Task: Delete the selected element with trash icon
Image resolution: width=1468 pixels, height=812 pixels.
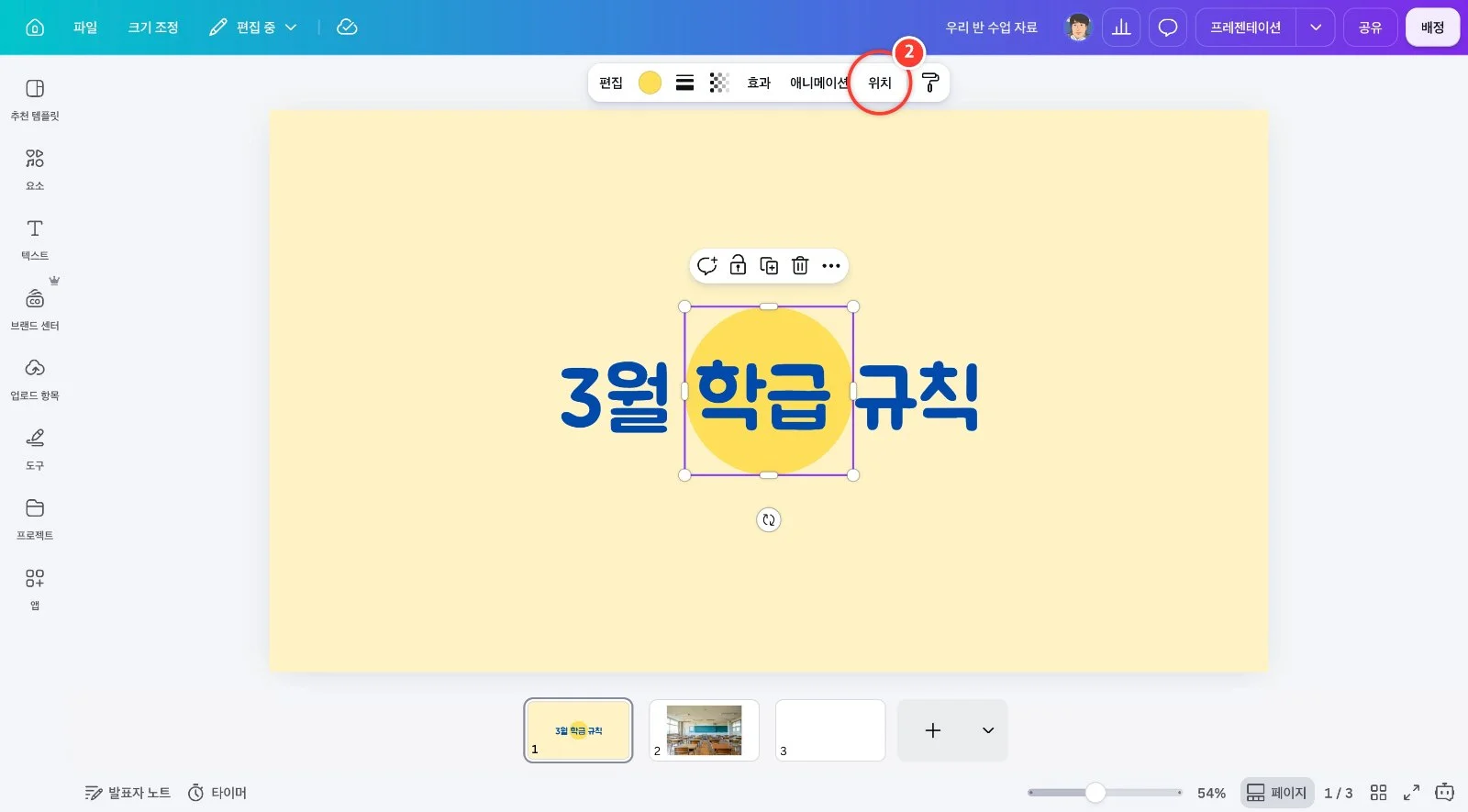Action: coord(800,266)
